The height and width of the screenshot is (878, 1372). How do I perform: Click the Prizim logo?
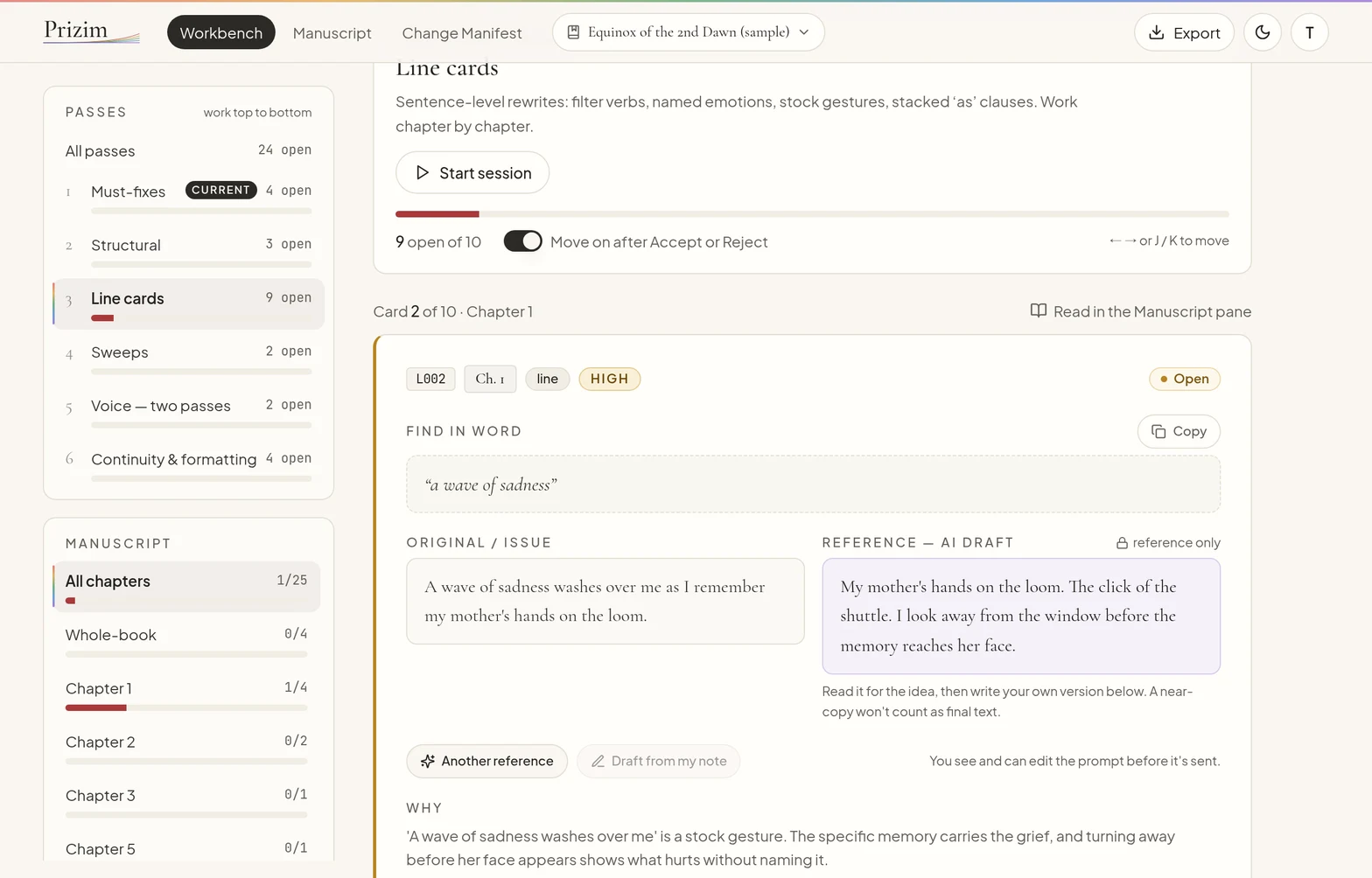tap(92, 31)
